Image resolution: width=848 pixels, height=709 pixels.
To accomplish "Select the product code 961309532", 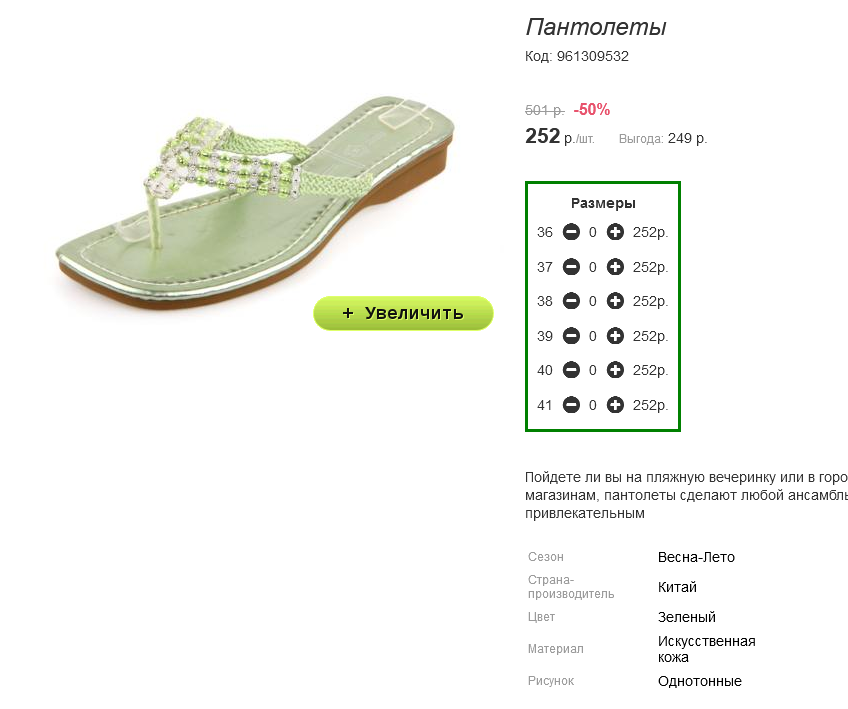I will tap(593, 56).
